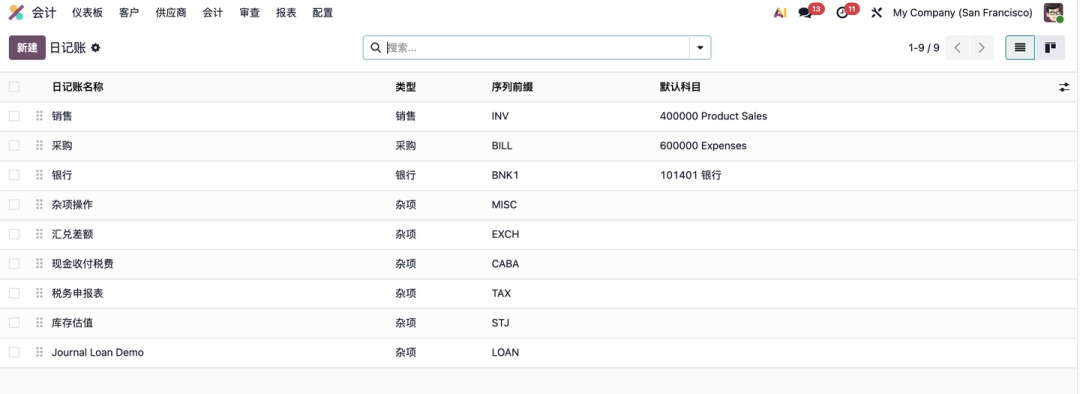The image size is (1080, 394).
Task: Open the optional columns adjust icon
Action: click(x=1064, y=87)
